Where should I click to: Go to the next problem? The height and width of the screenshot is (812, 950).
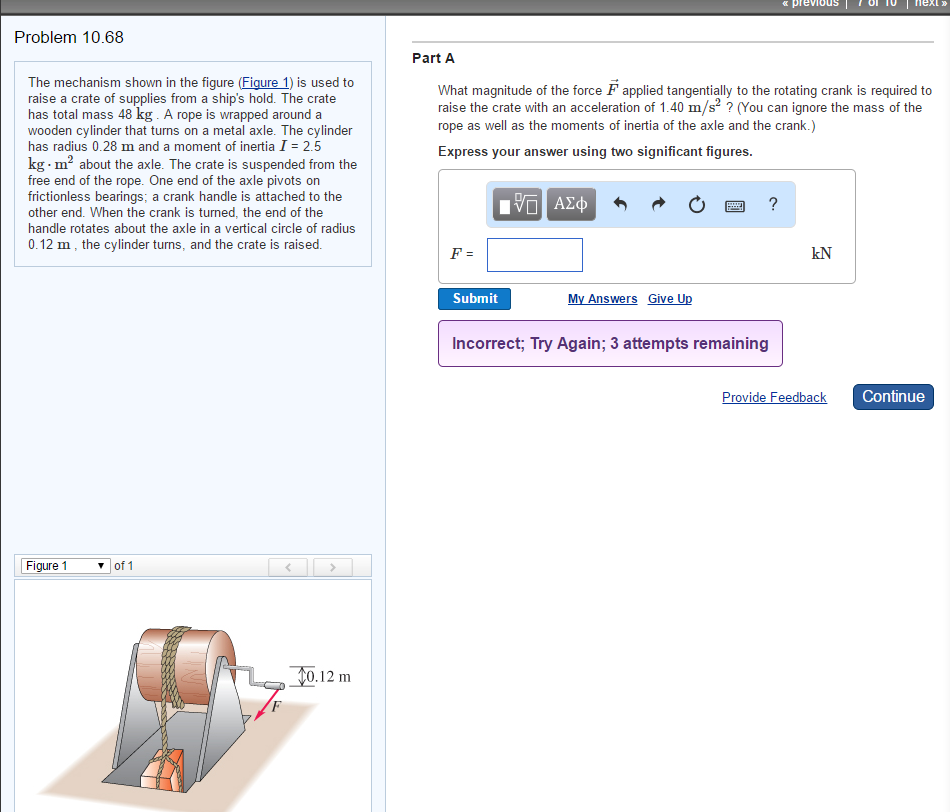pyautogui.click(x=930, y=4)
